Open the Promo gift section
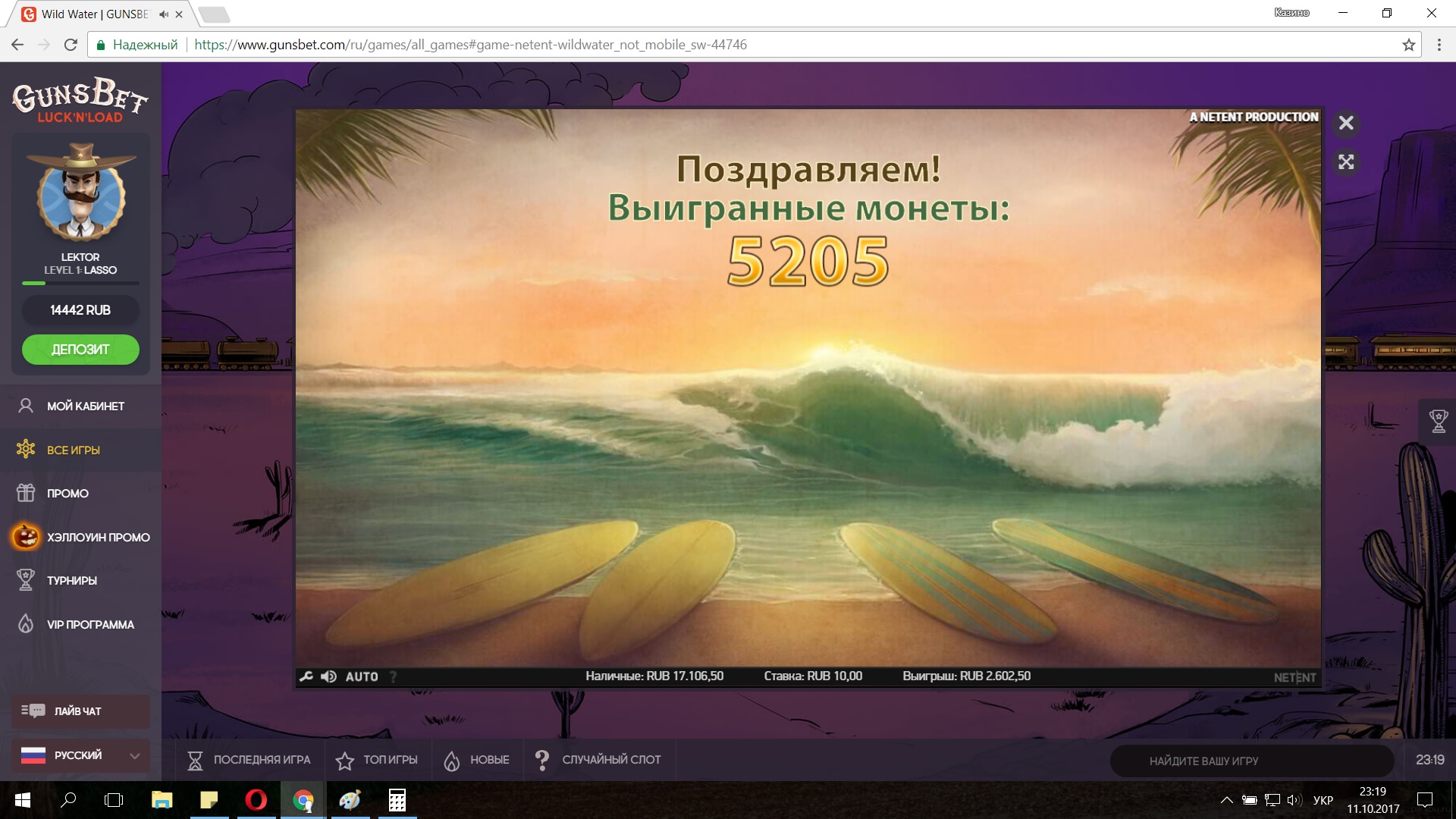Screen dimensions: 1456x819 click(67, 494)
